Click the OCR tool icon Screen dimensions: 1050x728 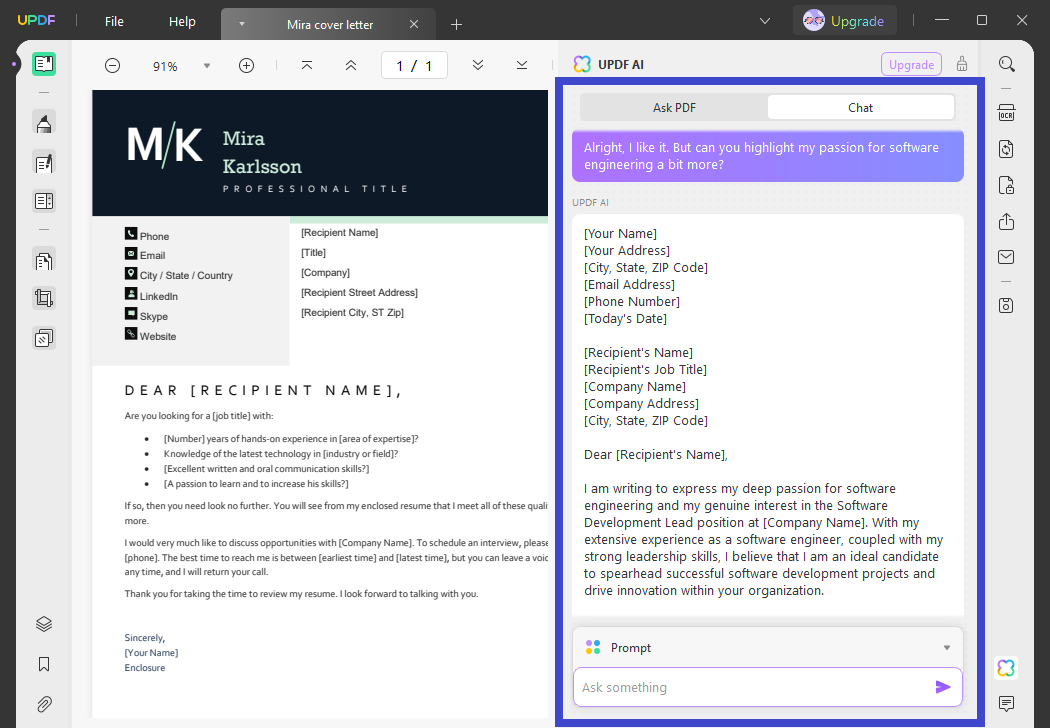point(1007,113)
